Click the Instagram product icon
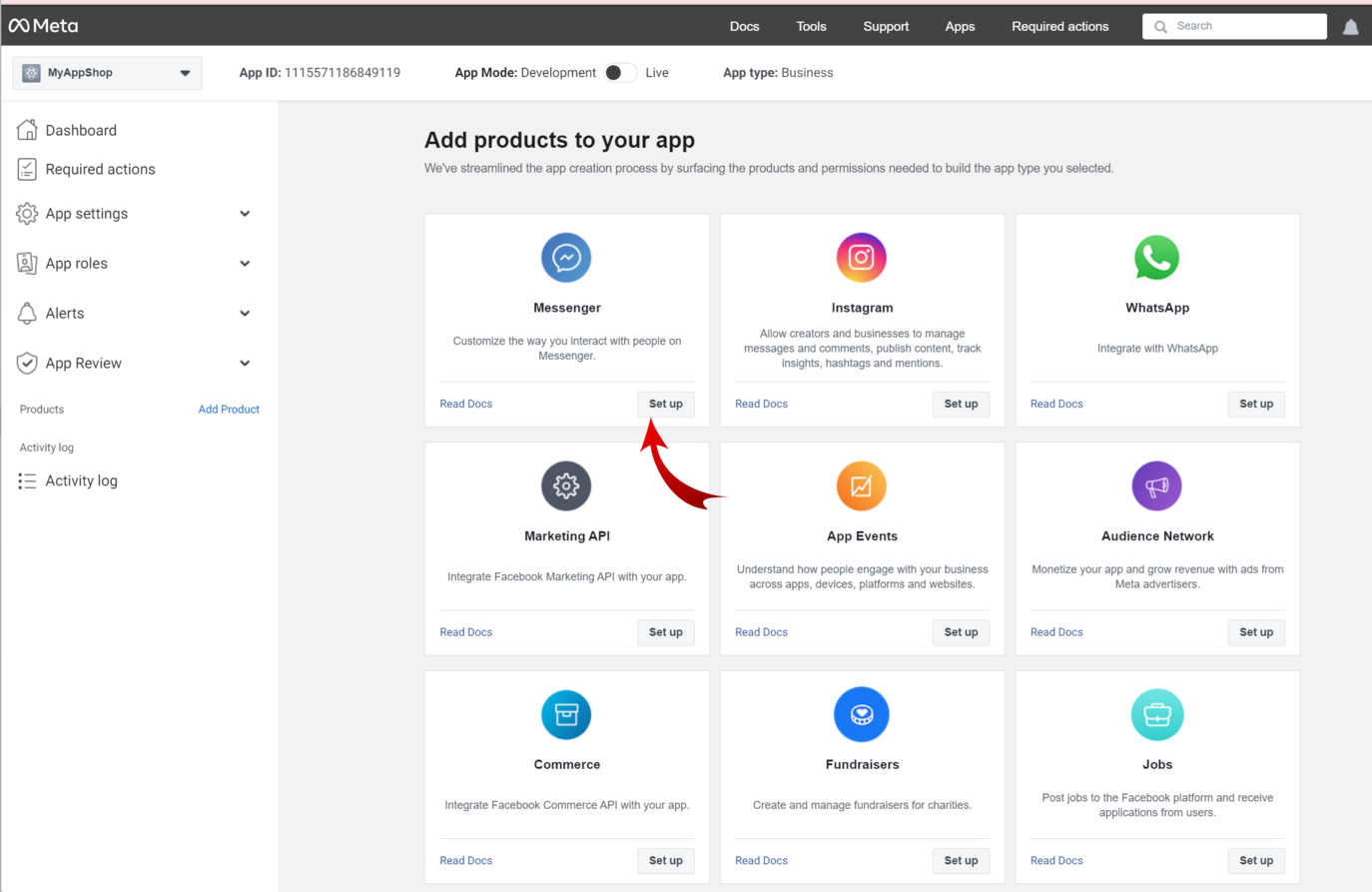Image resolution: width=1372 pixels, height=892 pixels. pos(862,258)
